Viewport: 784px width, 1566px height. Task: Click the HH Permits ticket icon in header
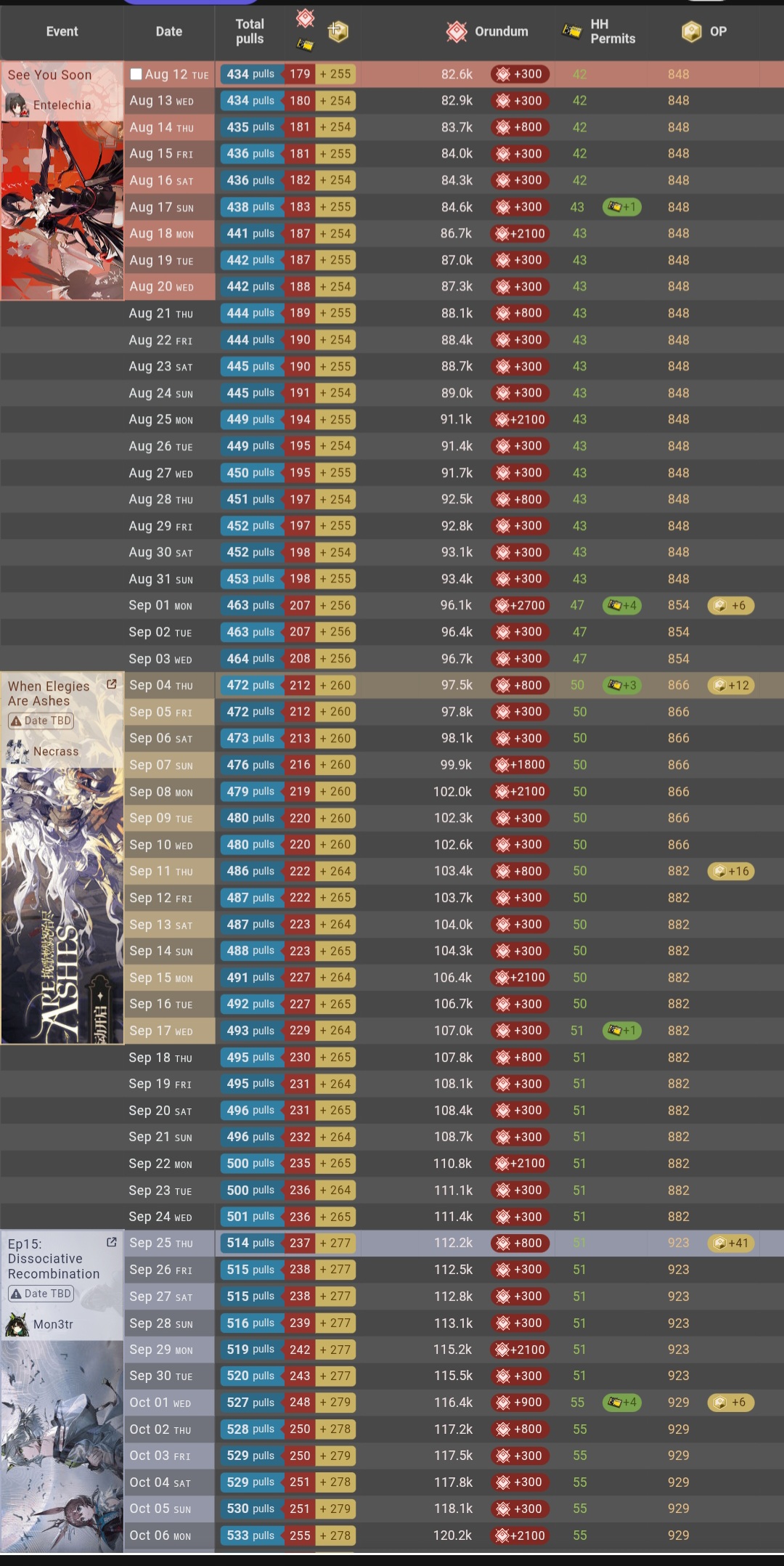click(572, 31)
